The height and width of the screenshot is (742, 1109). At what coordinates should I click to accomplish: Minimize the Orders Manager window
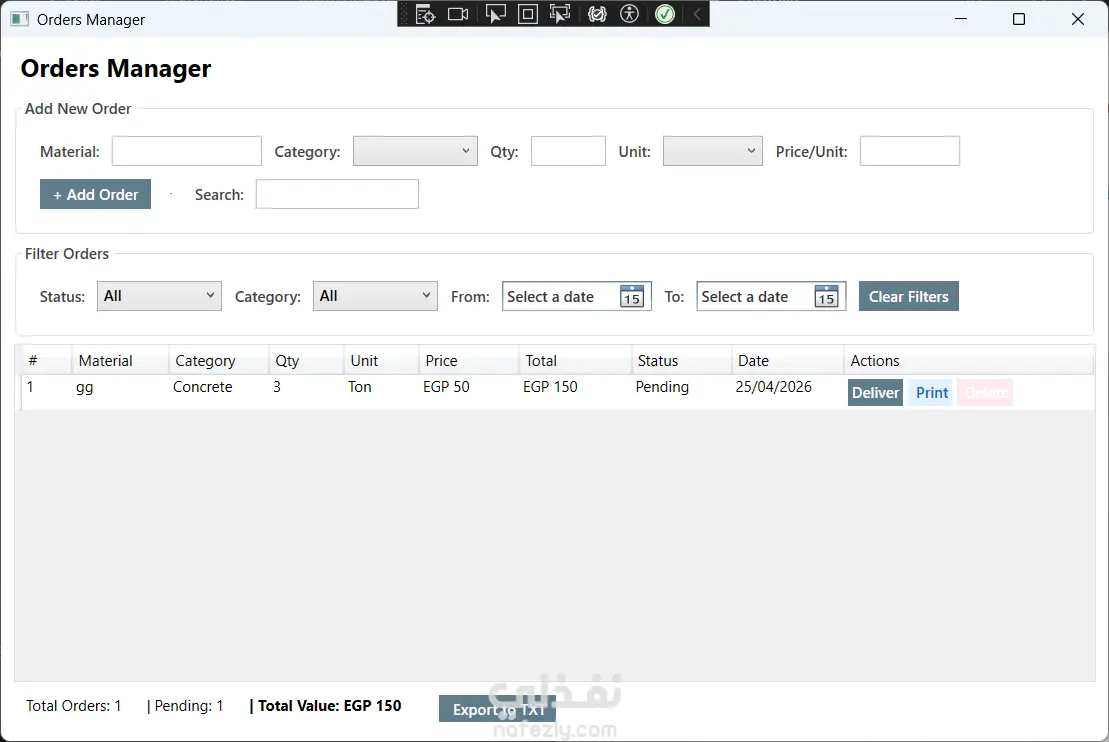click(x=960, y=19)
